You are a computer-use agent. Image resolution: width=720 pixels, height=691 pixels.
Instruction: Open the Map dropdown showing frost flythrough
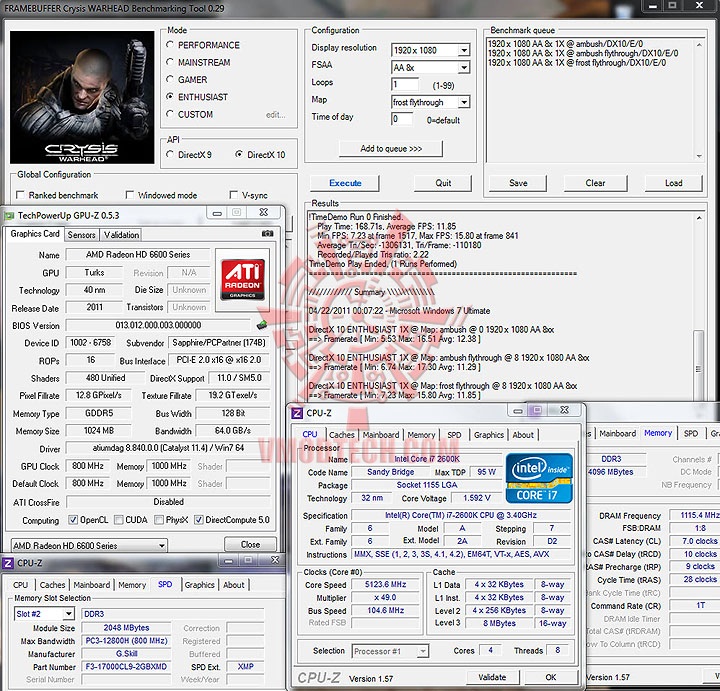(x=464, y=102)
